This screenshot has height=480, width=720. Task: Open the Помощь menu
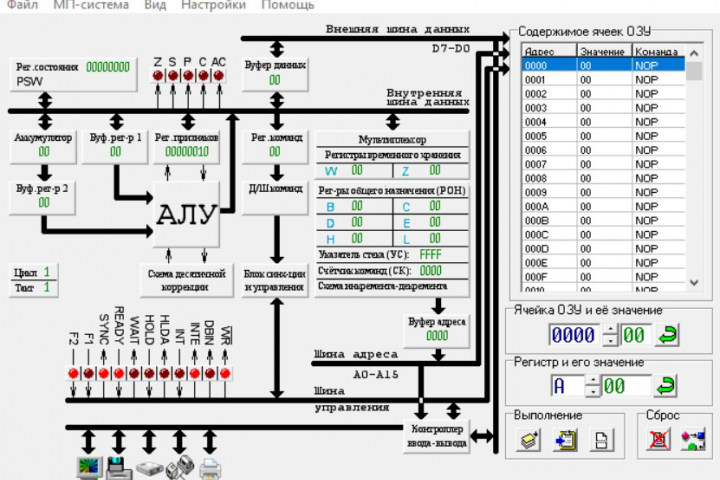coord(288,5)
